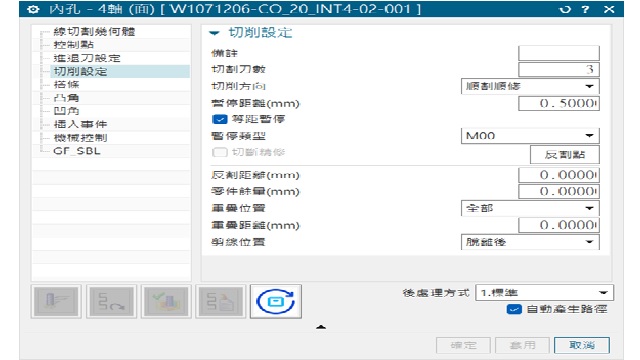Select 機械控制 in the left tree

click(80, 138)
